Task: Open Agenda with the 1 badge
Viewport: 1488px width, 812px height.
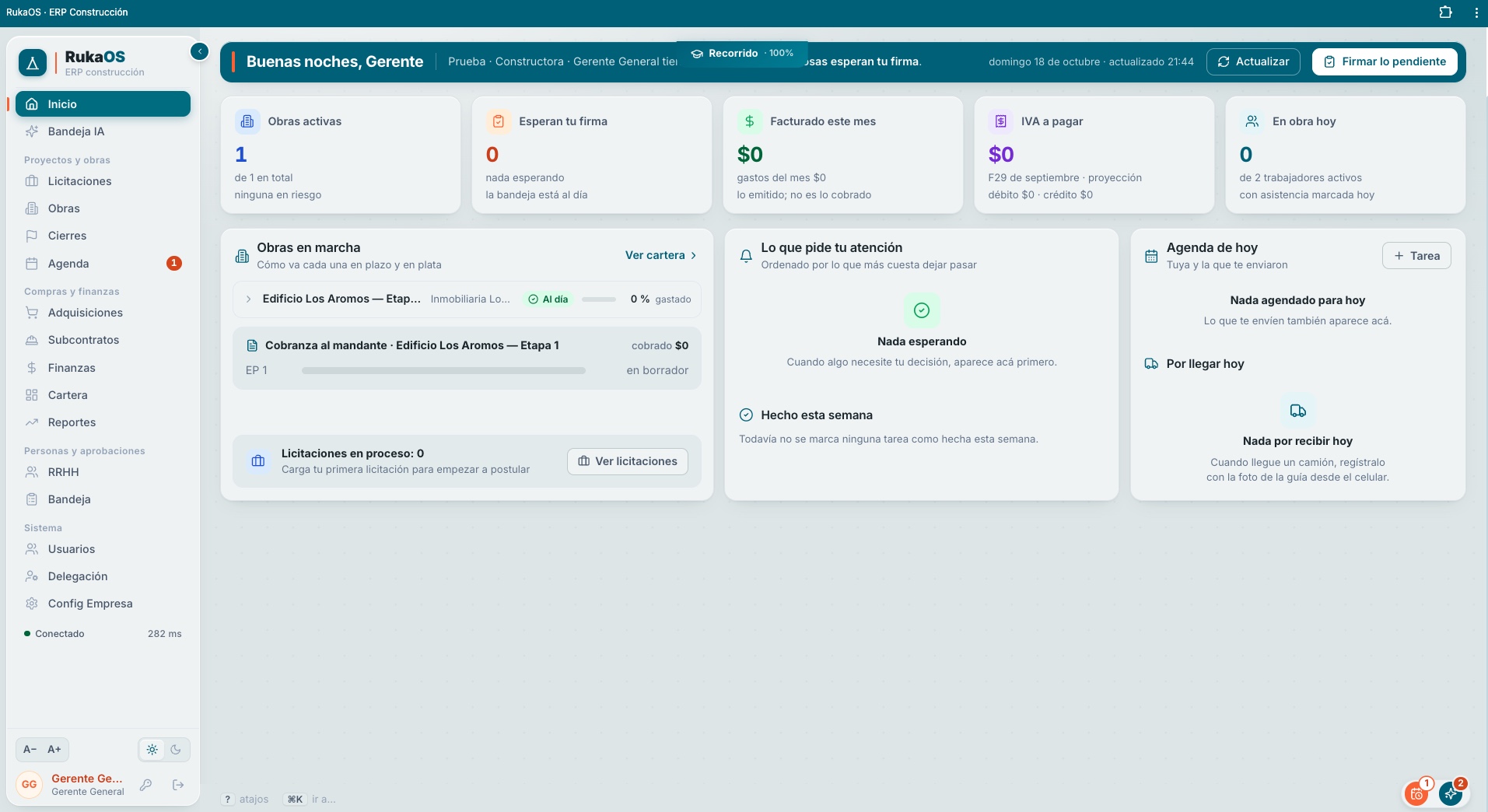Action: pyautogui.click(x=103, y=264)
